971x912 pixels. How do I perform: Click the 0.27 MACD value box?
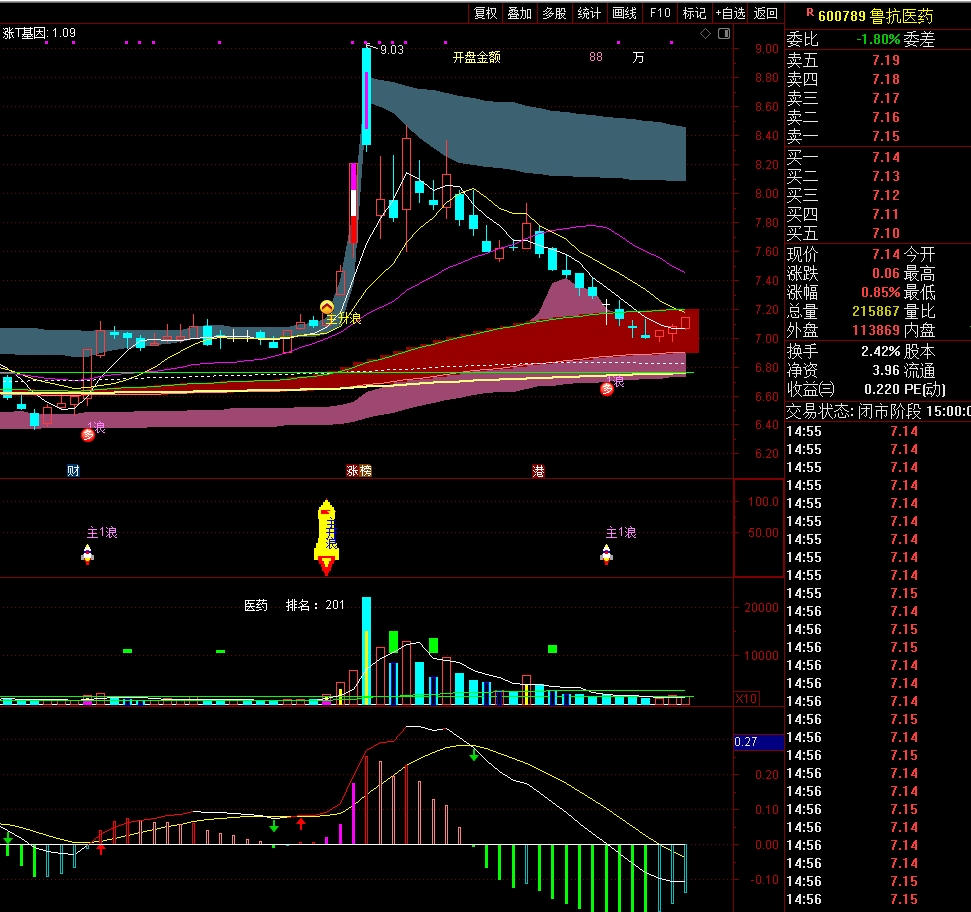[759, 742]
